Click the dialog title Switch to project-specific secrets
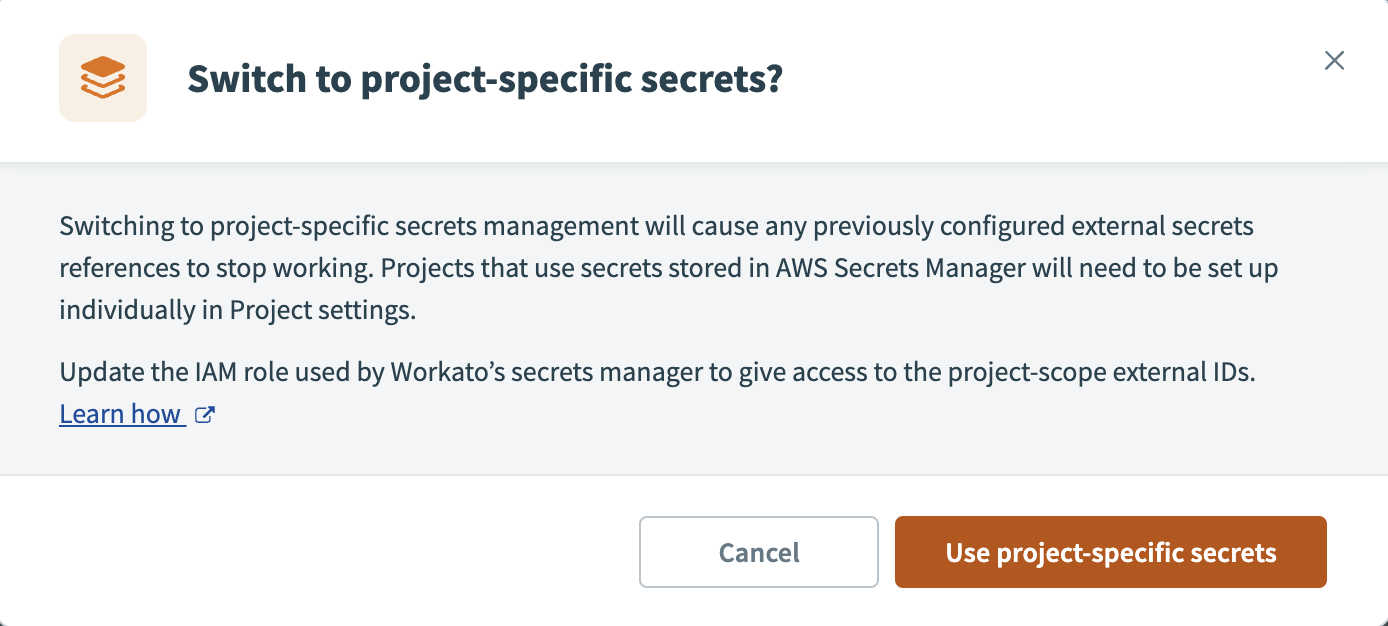 pyautogui.click(x=486, y=78)
